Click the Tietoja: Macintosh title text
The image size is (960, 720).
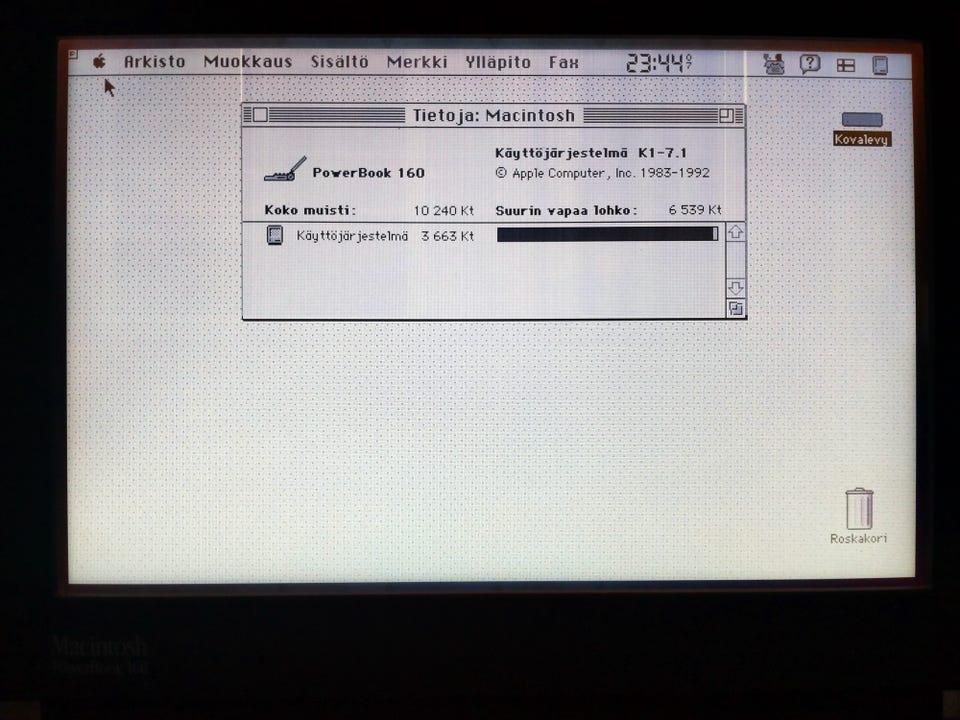click(x=493, y=115)
